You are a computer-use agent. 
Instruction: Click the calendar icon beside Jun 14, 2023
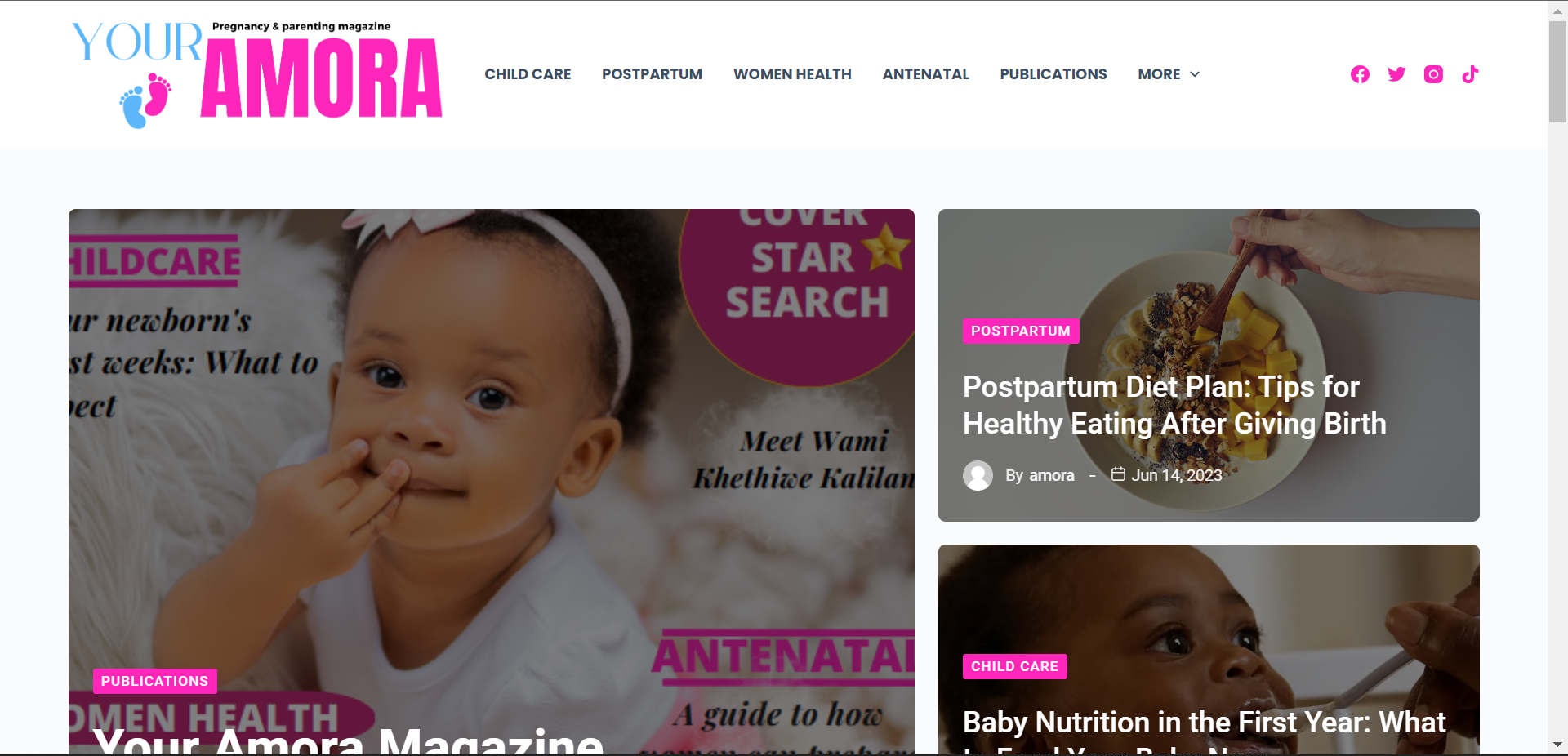pyautogui.click(x=1118, y=474)
